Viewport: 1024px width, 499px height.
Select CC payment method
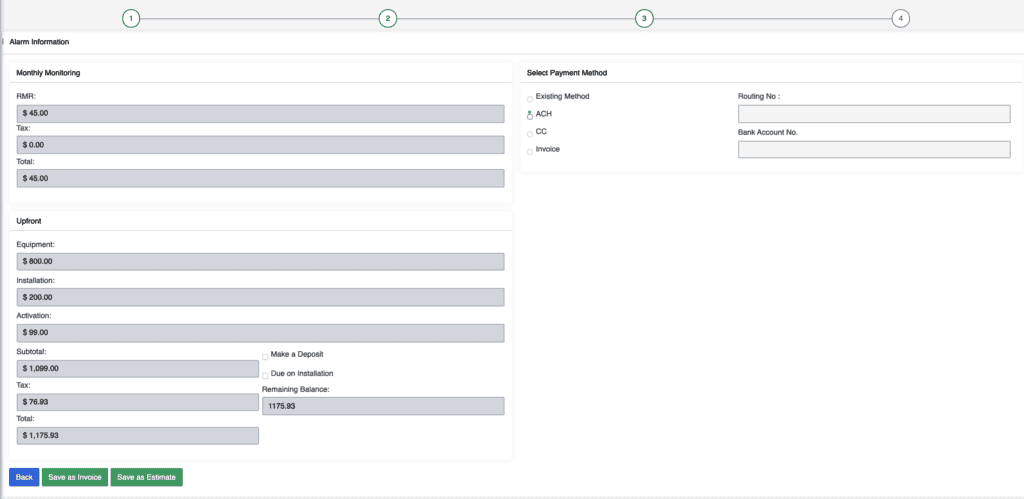[x=530, y=134]
